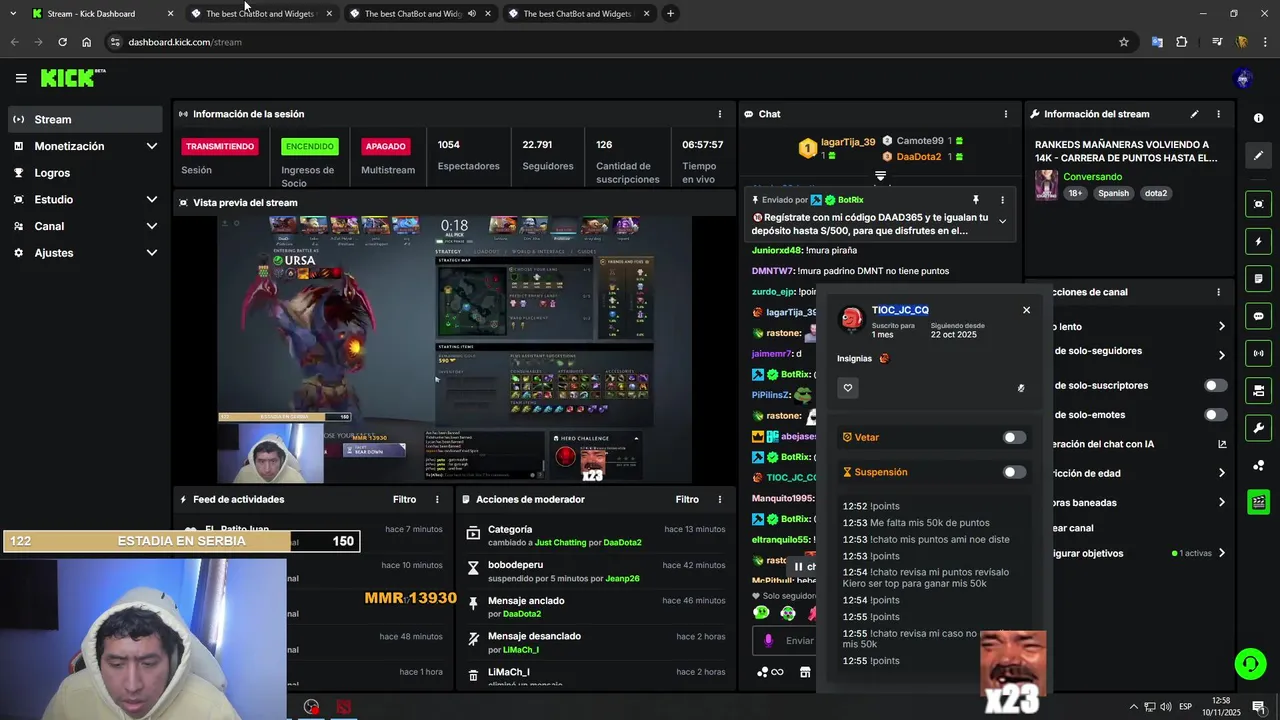Click the stream preview video
This screenshot has height=720, width=1280.
click(x=455, y=349)
